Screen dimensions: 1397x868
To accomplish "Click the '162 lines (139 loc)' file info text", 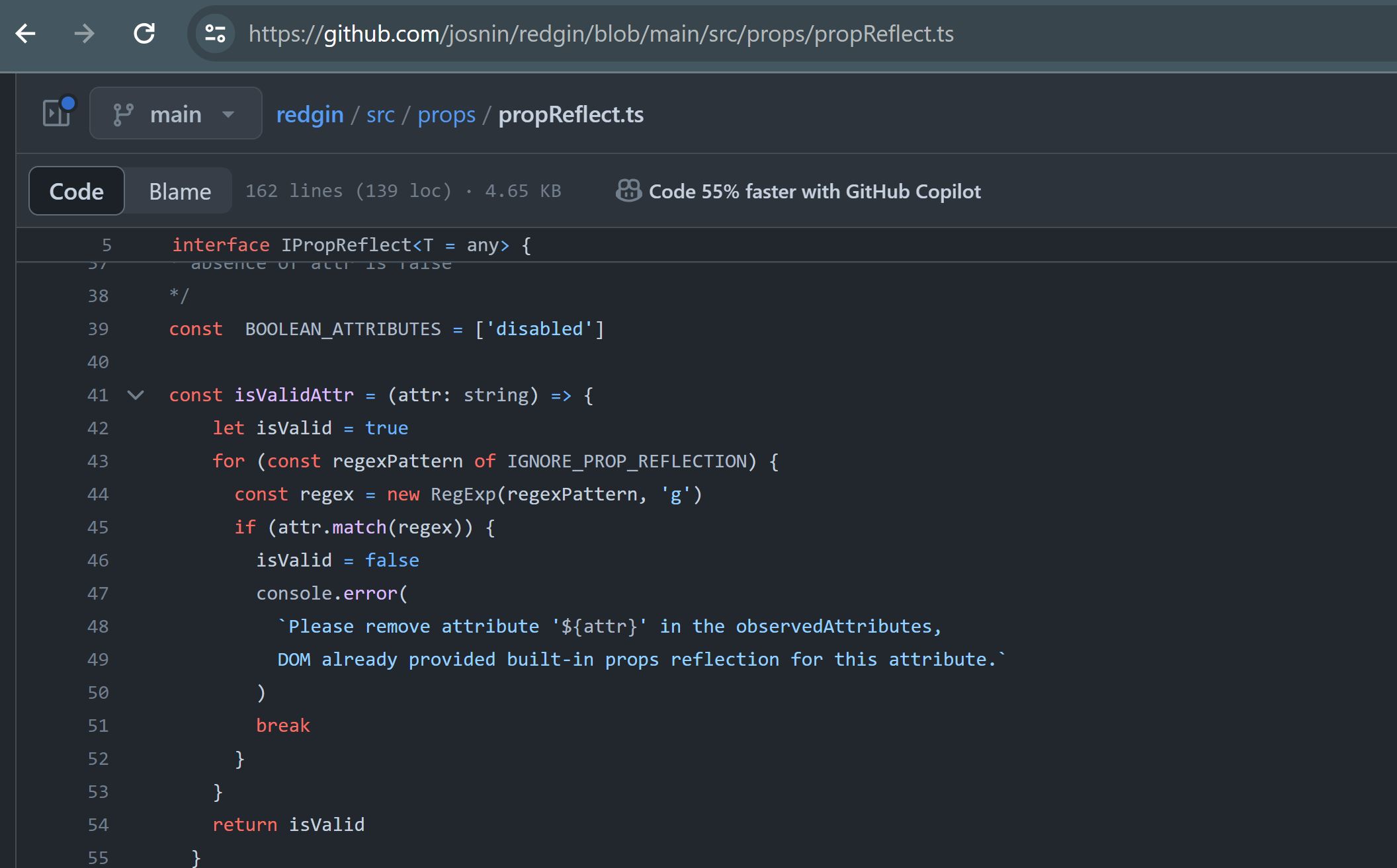I will tap(349, 191).
